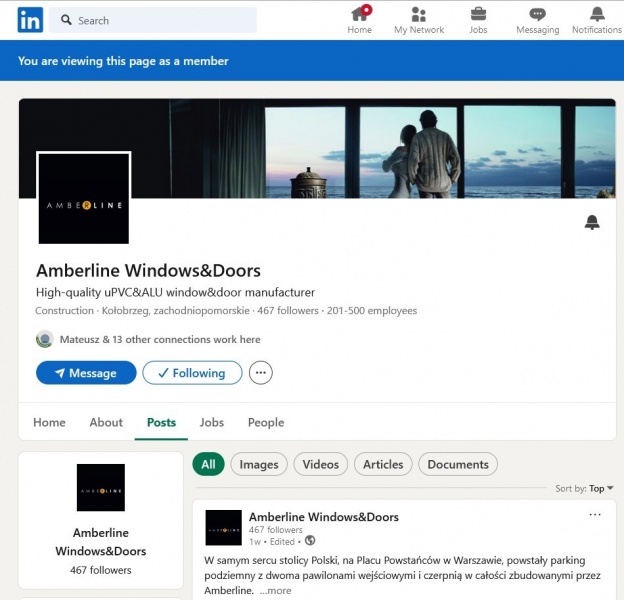Viewport: 624px width, 600px height.
Task: Open sidebar Amberline Windows&Doors name link
Action: click(x=101, y=542)
